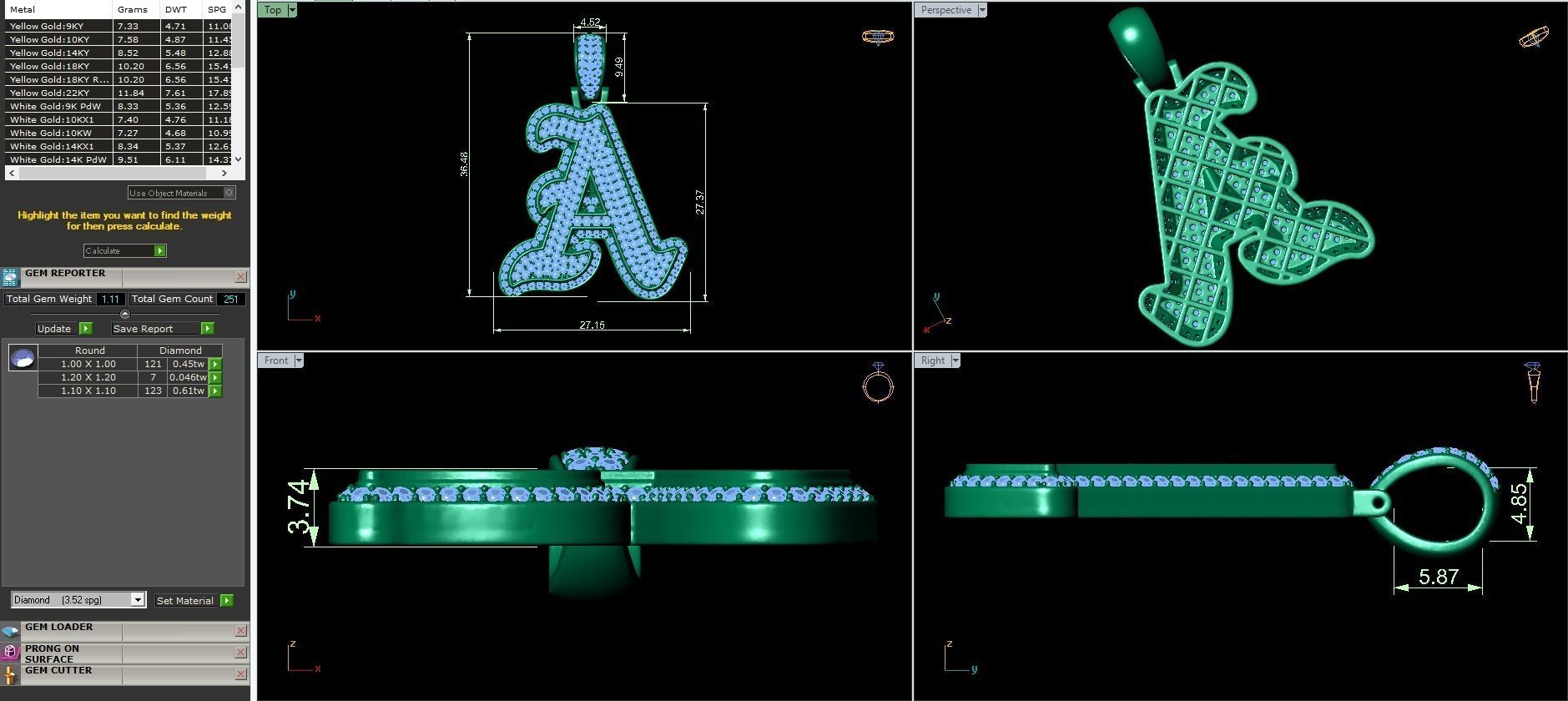Open the Diamond (3.52 spg) material dropdown
Image resolution: width=1568 pixels, height=701 pixels.
point(138,600)
